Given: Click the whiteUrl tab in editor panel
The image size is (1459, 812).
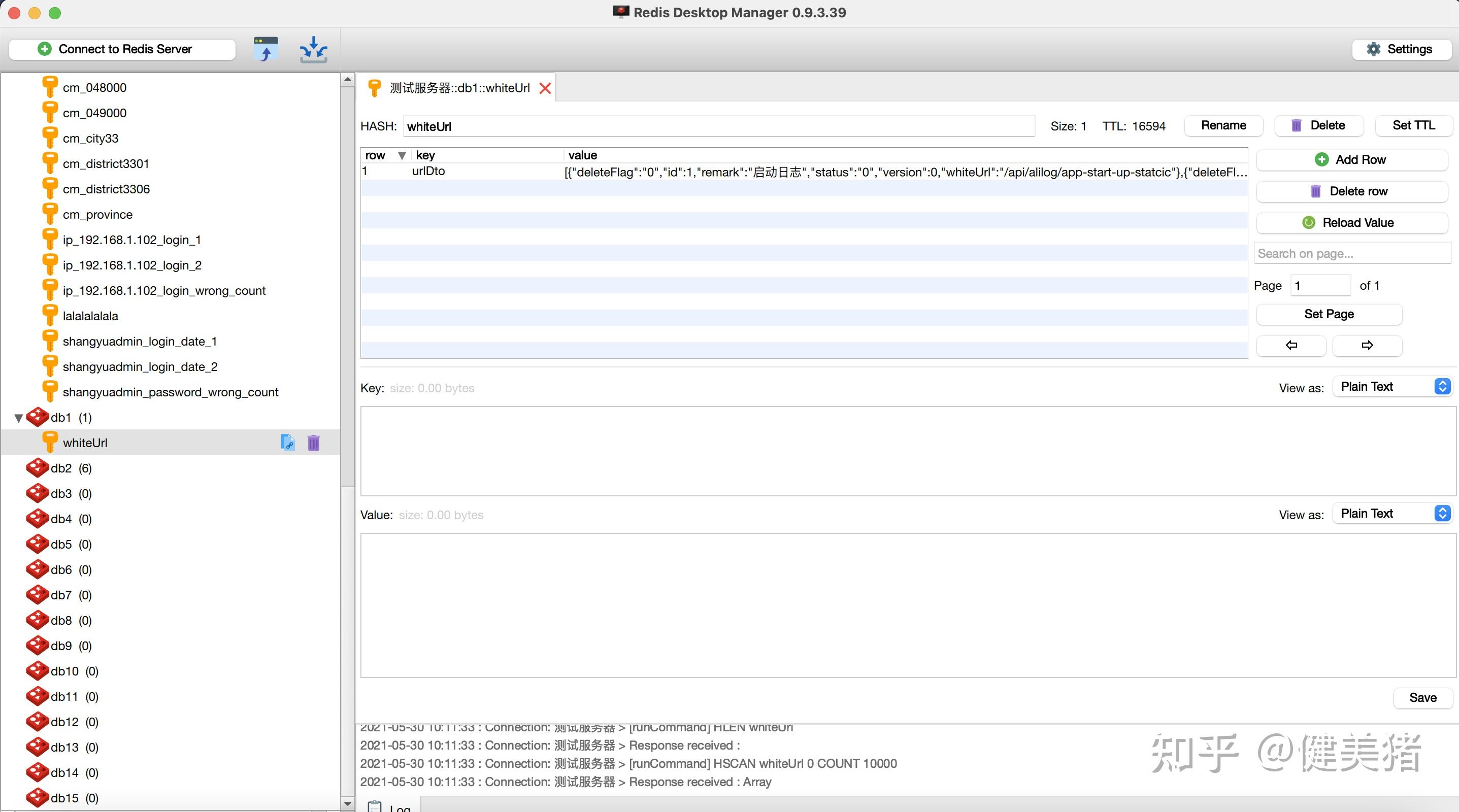Looking at the screenshot, I should click(454, 88).
